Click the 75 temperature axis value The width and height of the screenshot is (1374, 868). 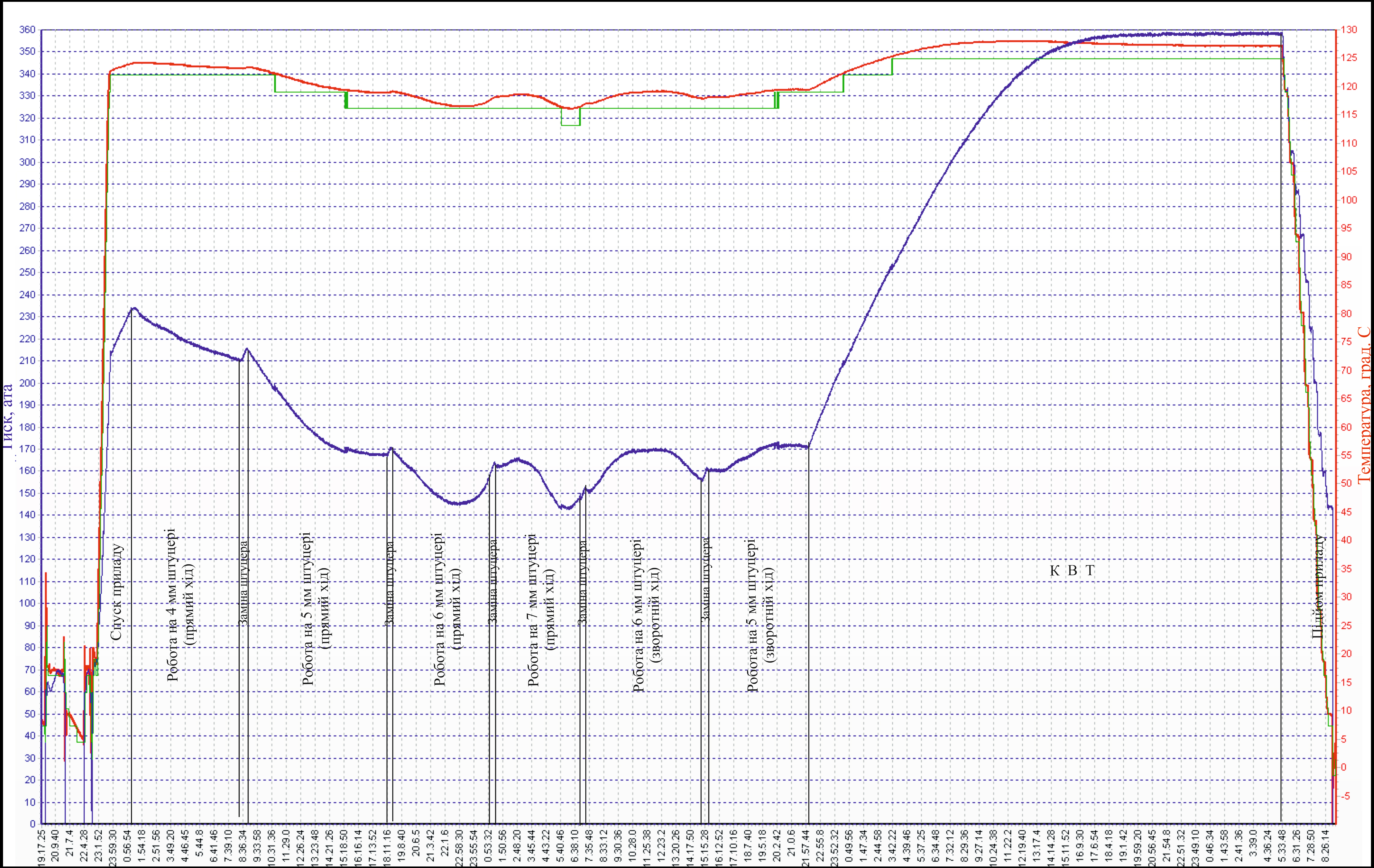[x=1346, y=342]
